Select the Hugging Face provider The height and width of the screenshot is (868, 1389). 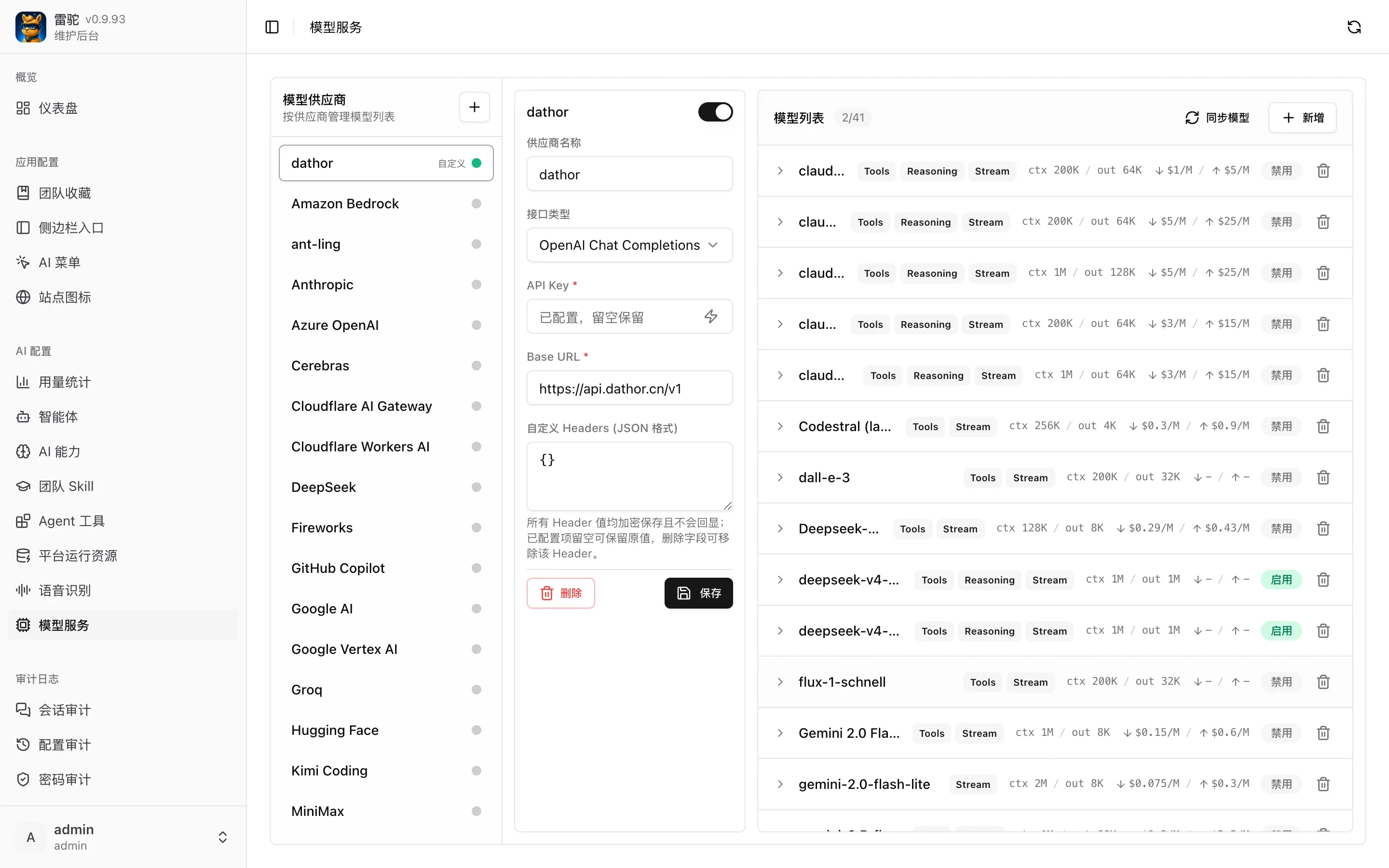coord(386,730)
